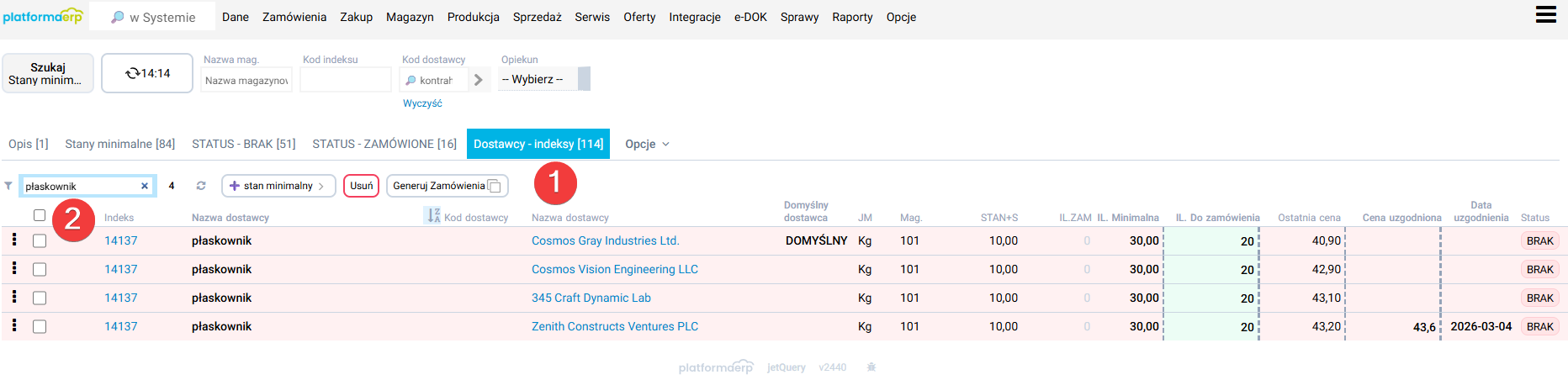Click arrow next to Kod dostawcy field

click(x=479, y=80)
